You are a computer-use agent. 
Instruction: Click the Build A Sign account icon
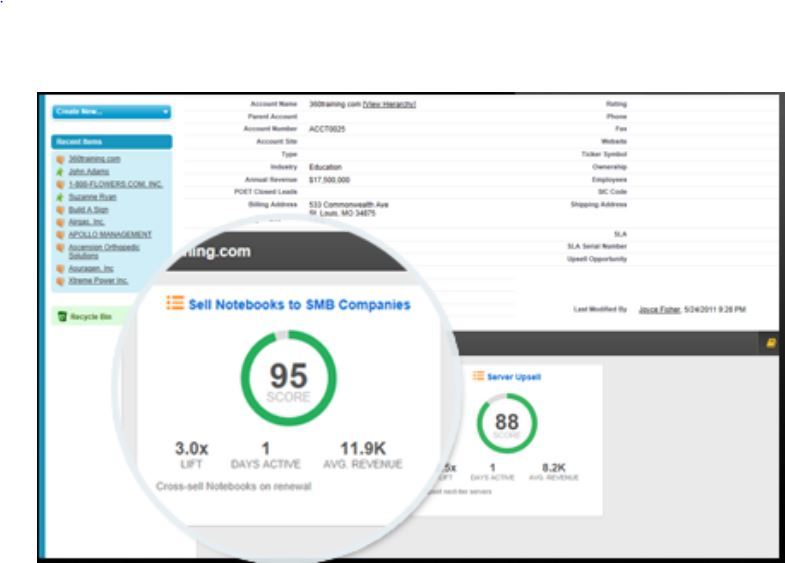[x=61, y=210]
